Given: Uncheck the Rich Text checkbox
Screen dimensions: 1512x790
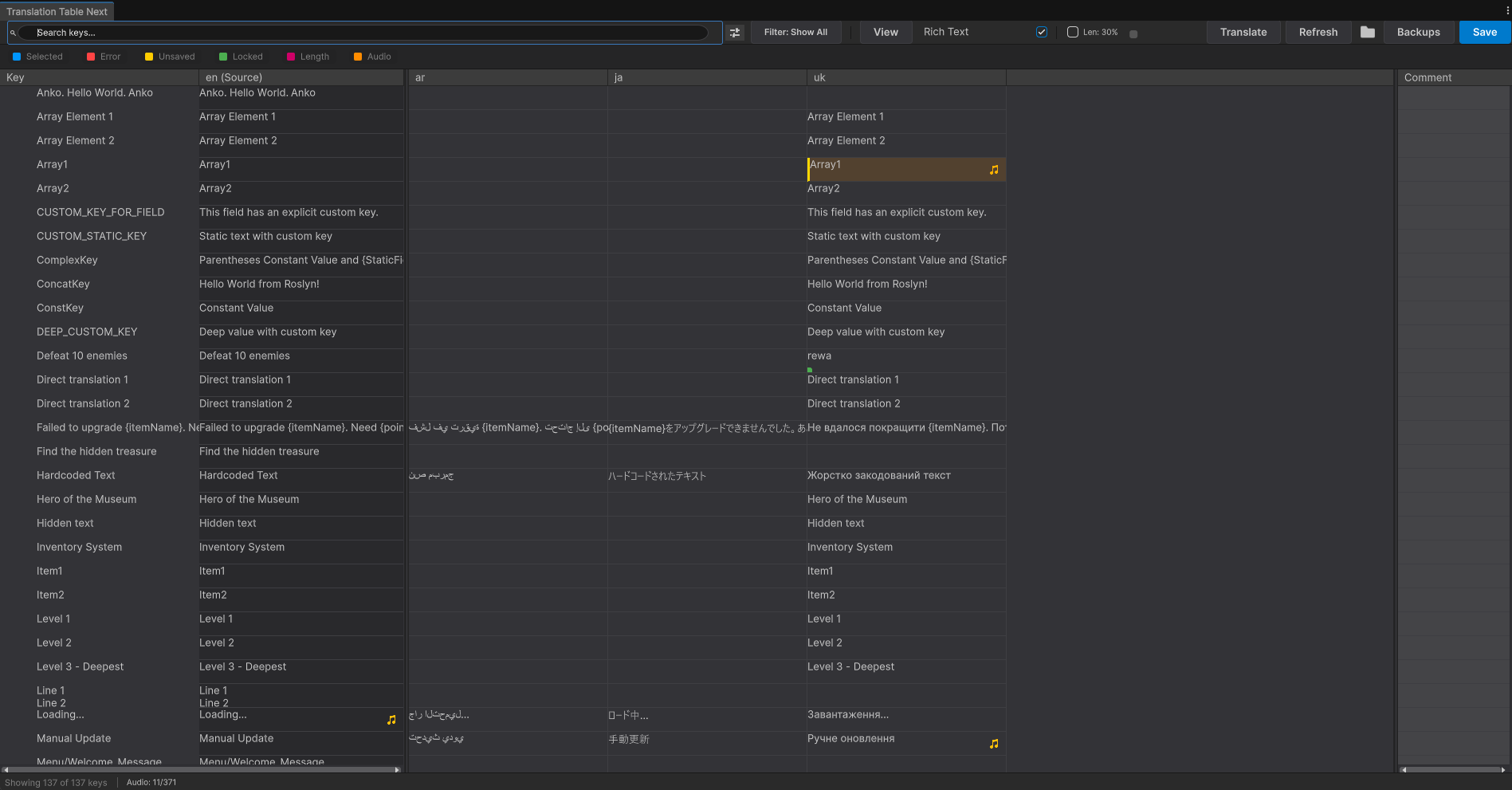Looking at the screenshot, I should click(x=1042, y=32).
